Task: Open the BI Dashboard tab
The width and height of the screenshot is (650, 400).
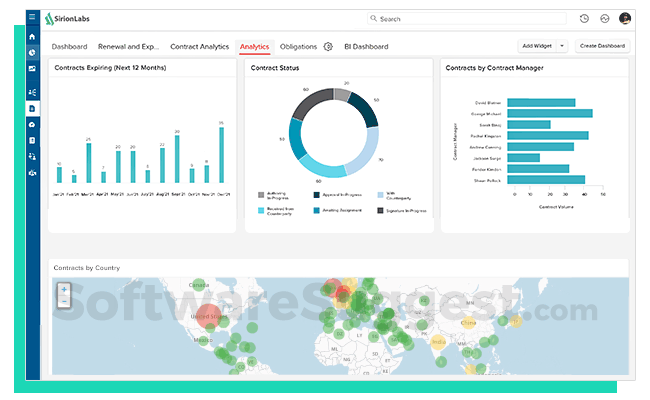Action: point(366,46)
